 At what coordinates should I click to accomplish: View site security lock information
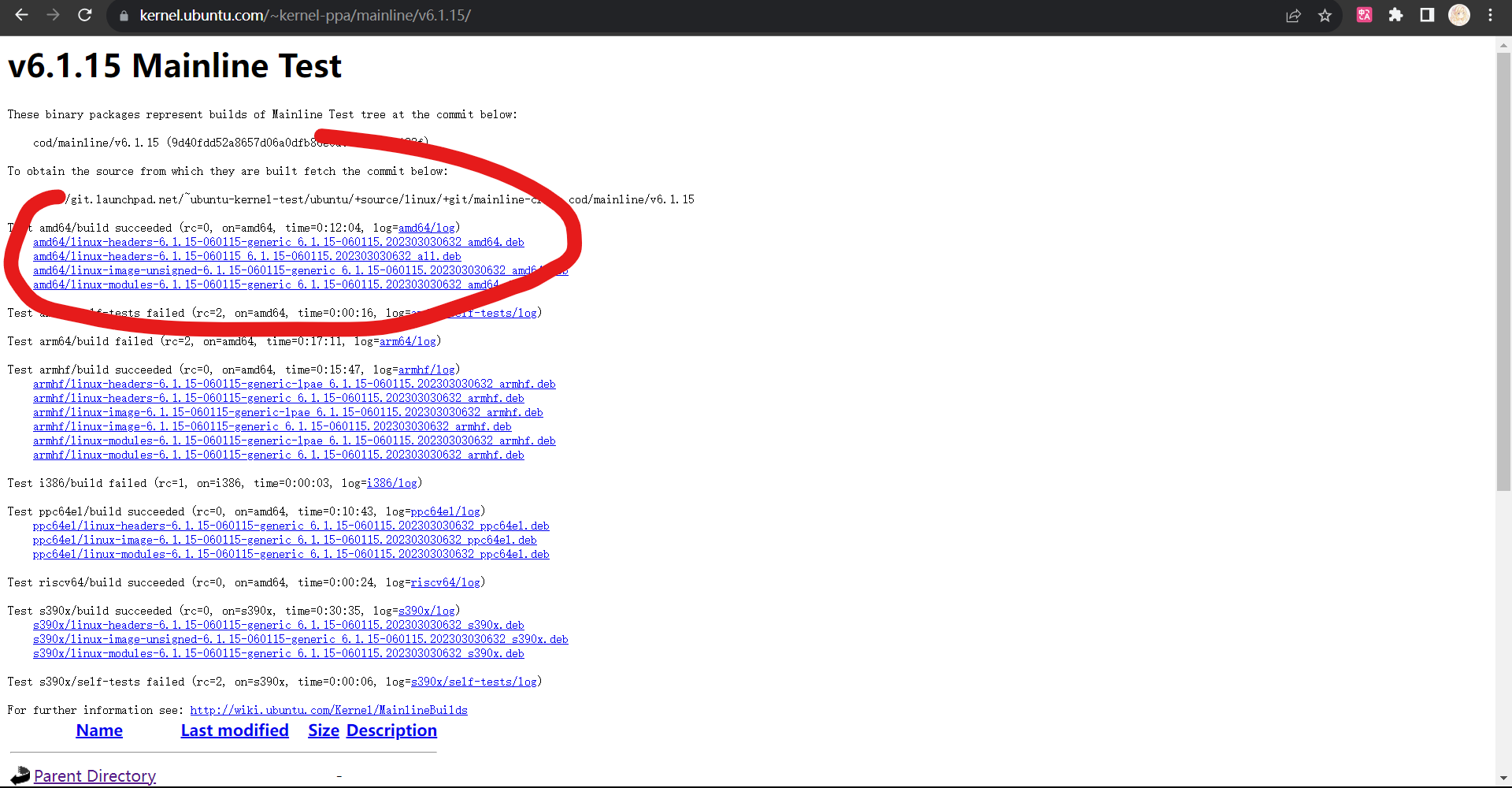(124, 16)
